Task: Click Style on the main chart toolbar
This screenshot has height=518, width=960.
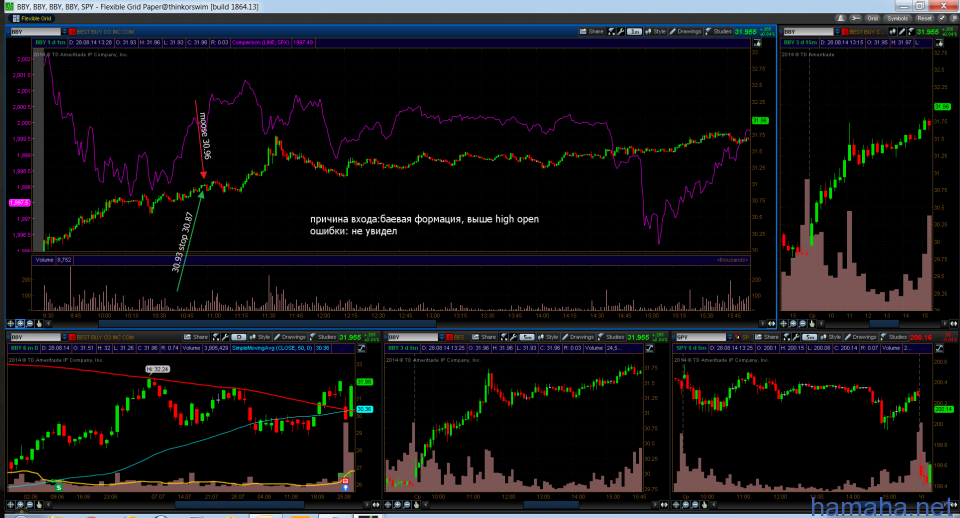Action: tap(656, 32)
